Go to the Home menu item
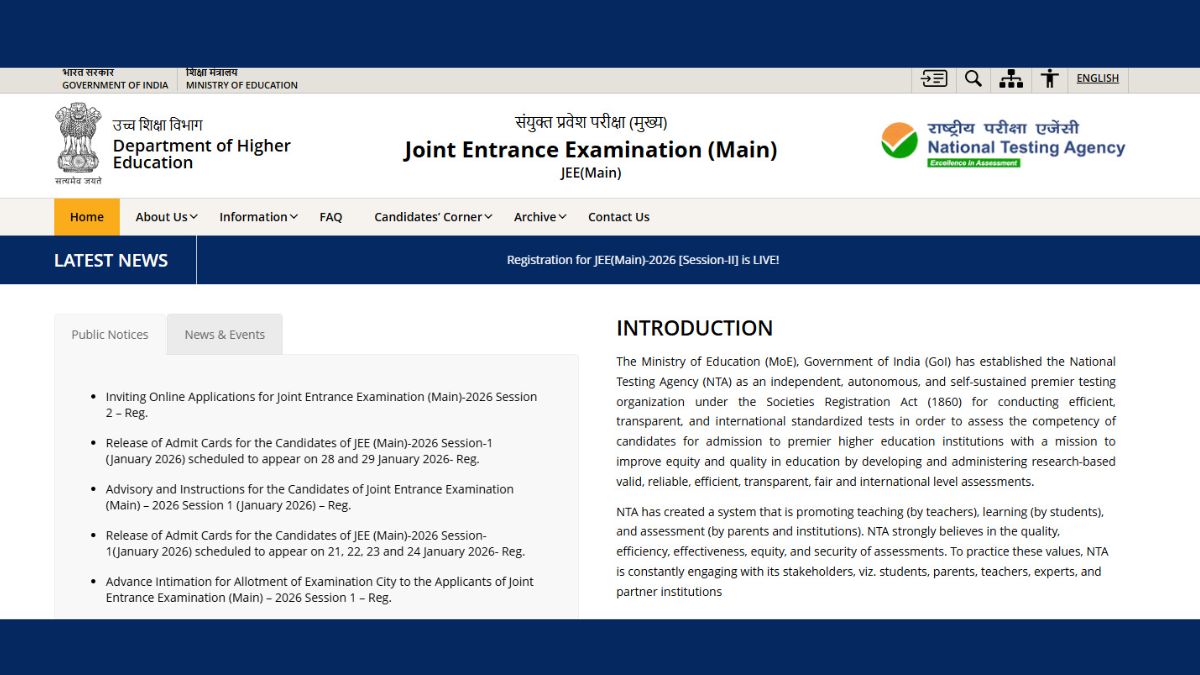The width and height of the screenshot is (1200, 675). click(x=87, y=217)
